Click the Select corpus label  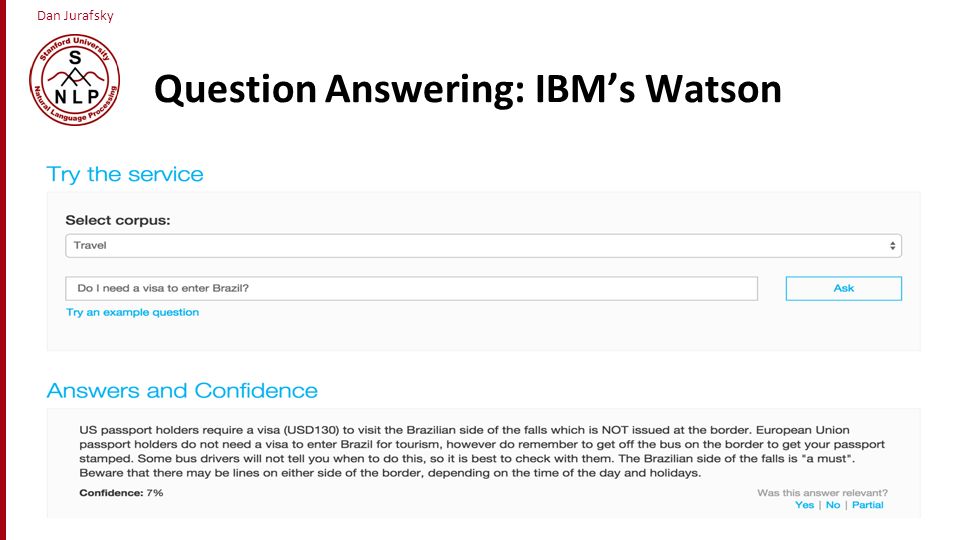tap(118, 220)
